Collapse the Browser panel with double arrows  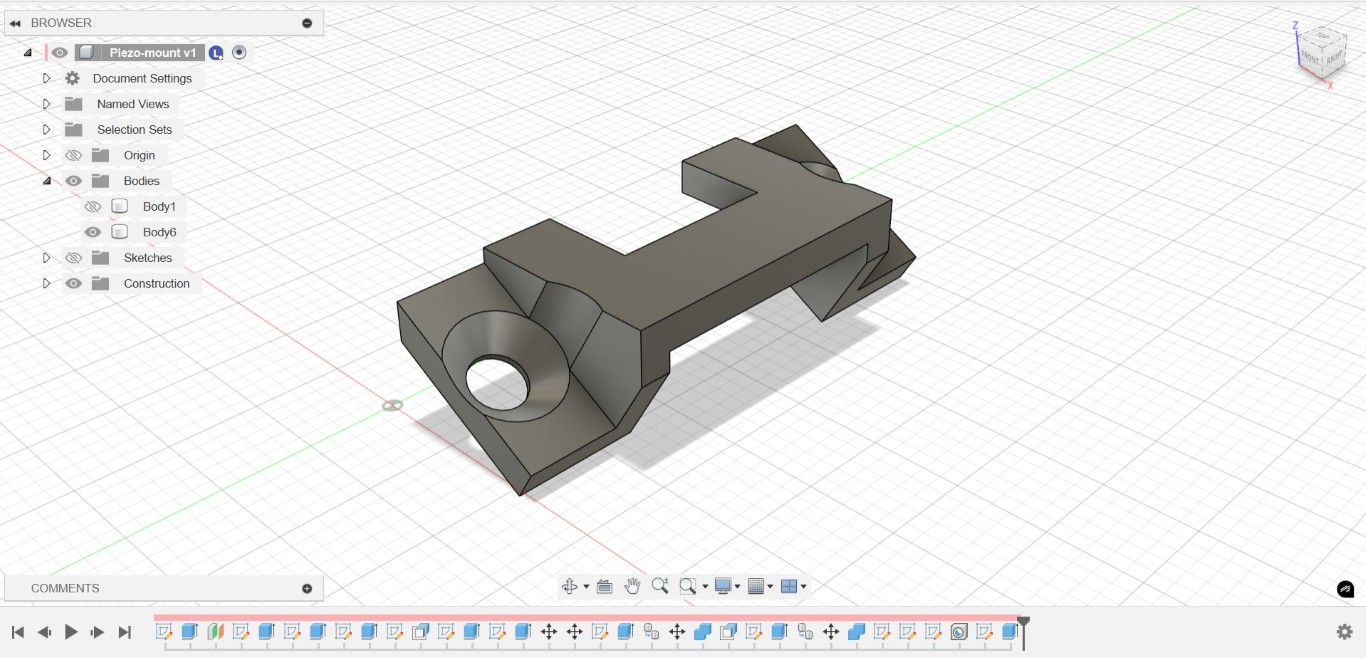tap(15, 23)
